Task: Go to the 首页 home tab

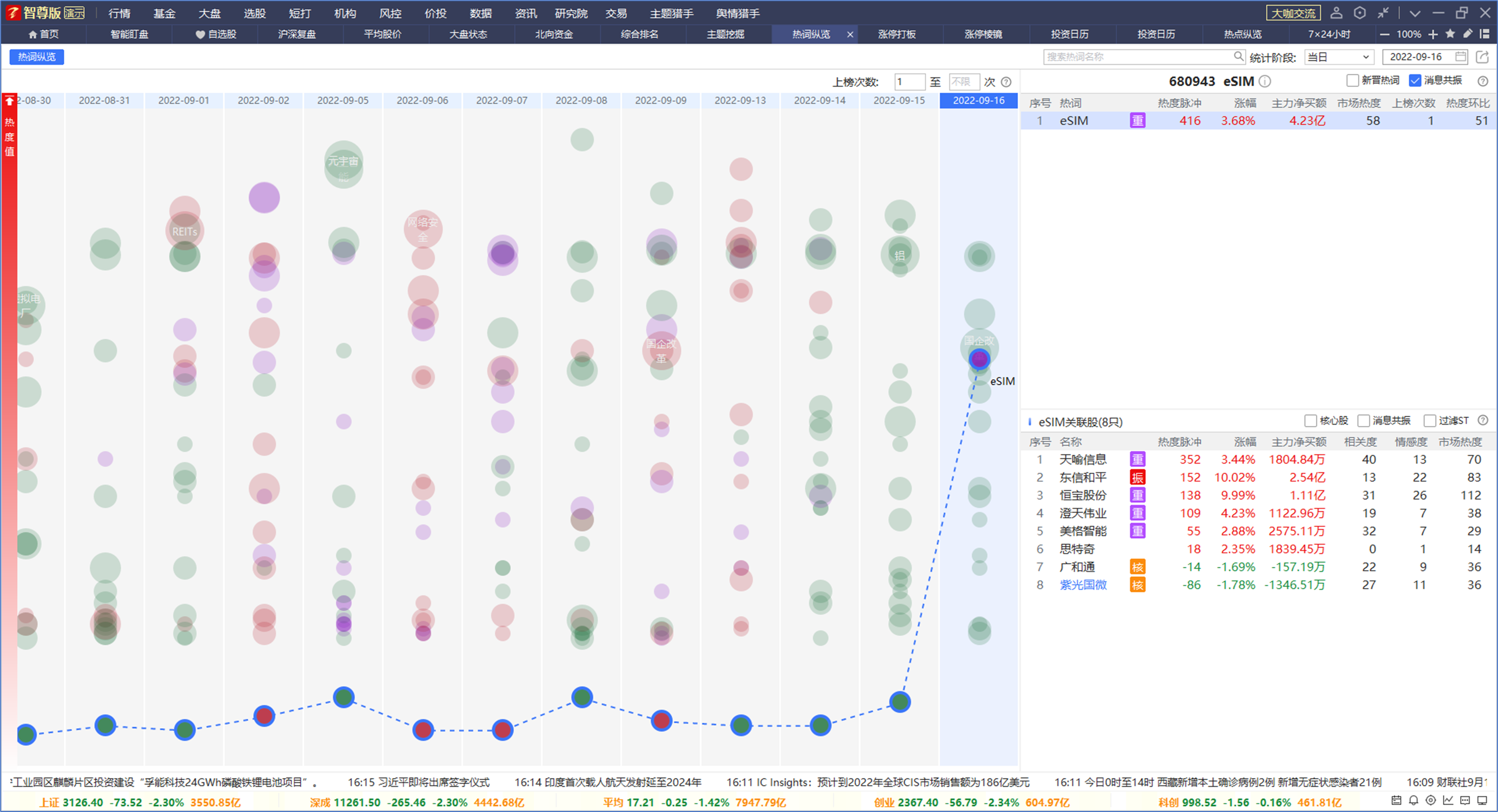Action: point(43,34)
